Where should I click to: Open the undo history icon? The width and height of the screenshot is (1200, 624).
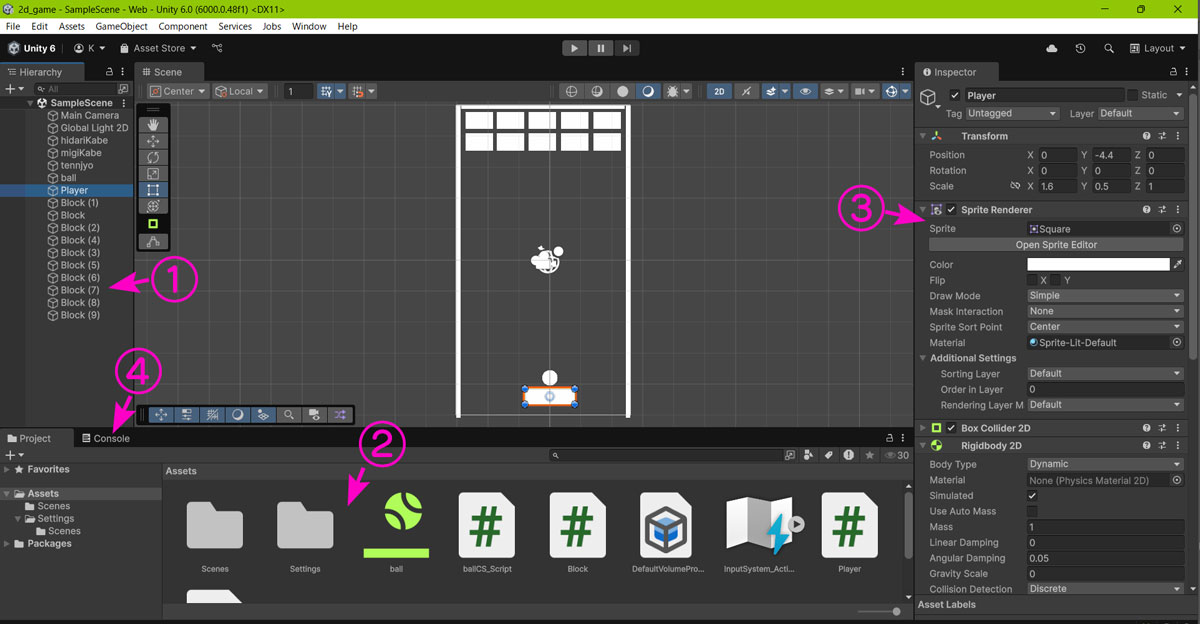(1080, 48)
